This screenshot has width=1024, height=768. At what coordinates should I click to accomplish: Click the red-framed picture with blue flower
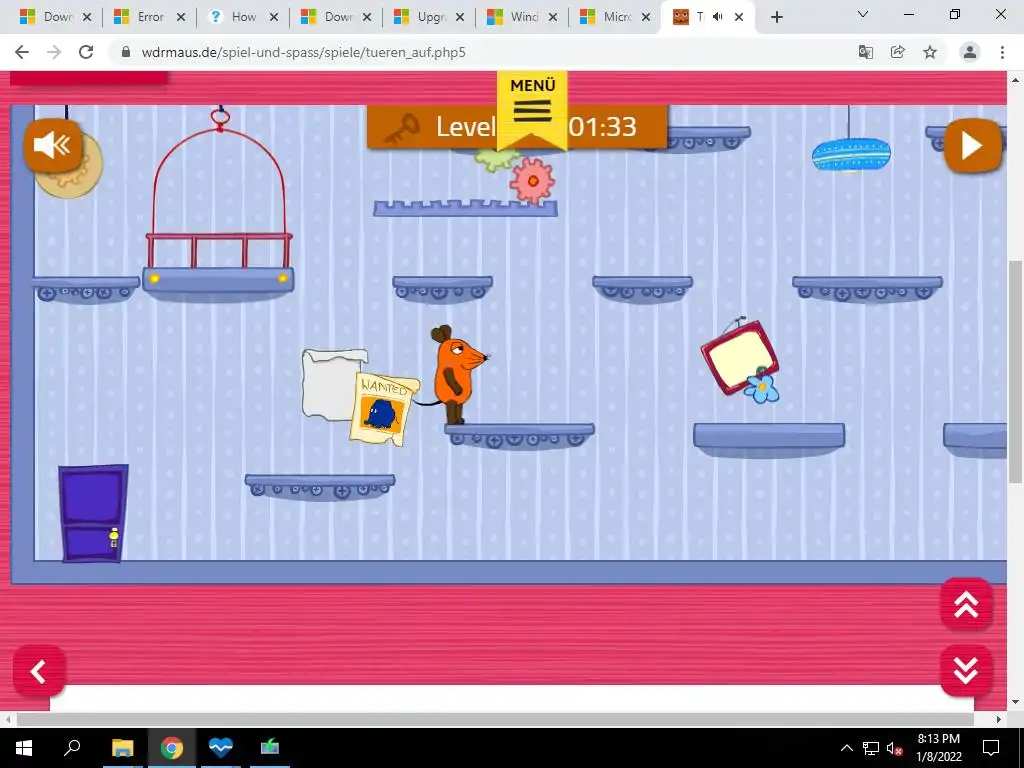click(741, 360)
